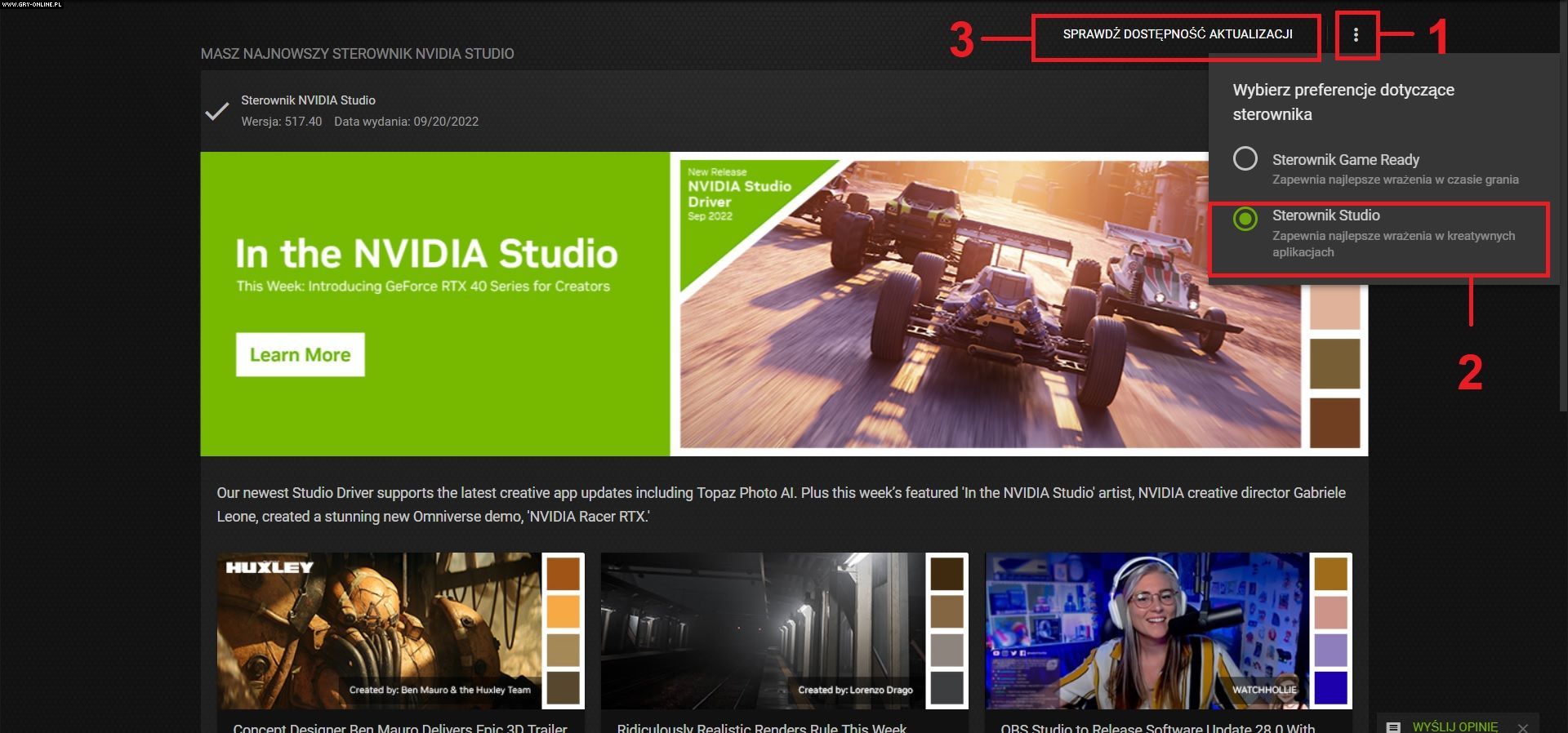Select the Sterownik Game Ready radio button
This screenshot has width=1568, height=733.
[1245, 158]
